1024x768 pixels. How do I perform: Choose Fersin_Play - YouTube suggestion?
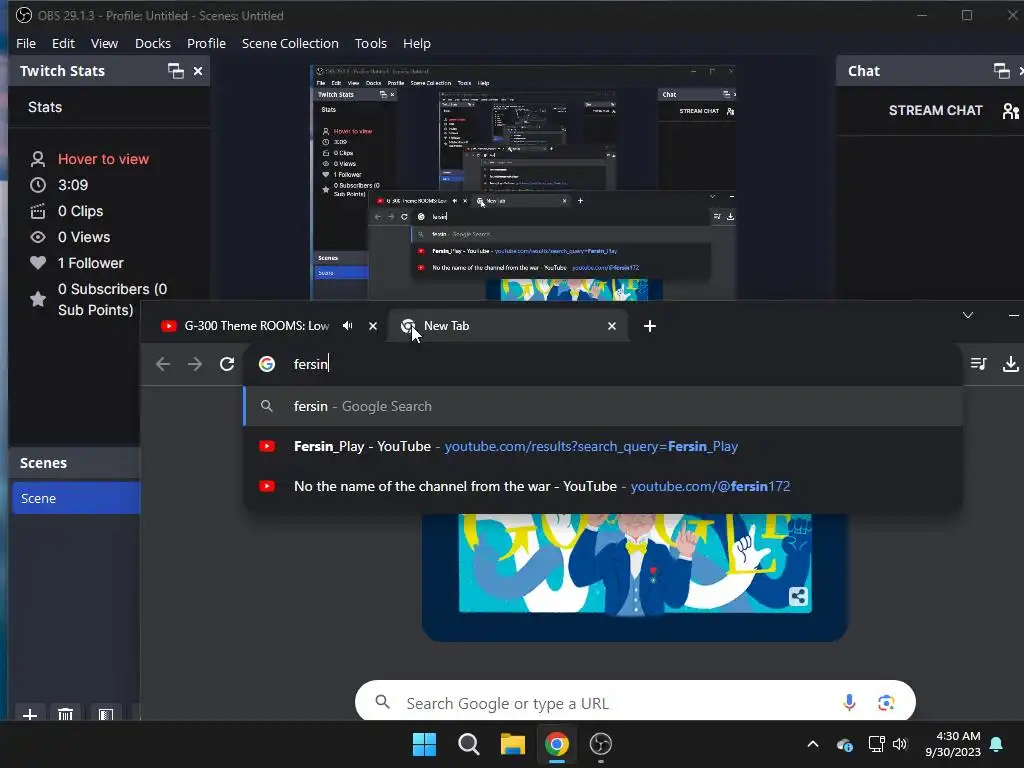(603, 447)
